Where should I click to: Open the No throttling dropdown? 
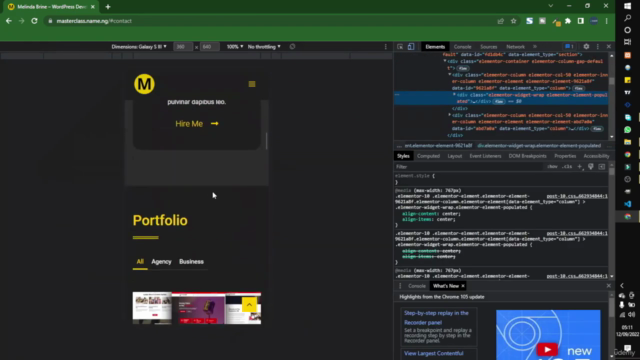264,47
